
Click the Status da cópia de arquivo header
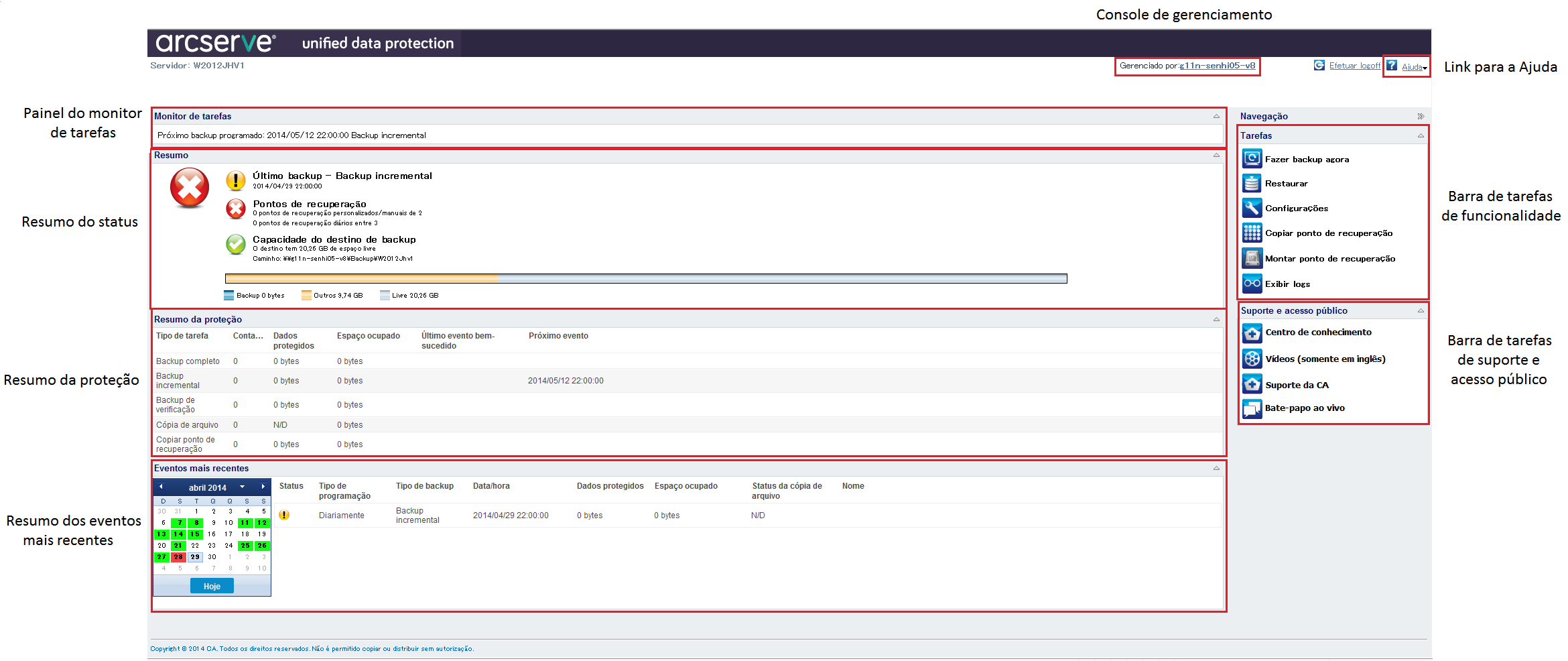pyautogui.click(x=787, y=491)
